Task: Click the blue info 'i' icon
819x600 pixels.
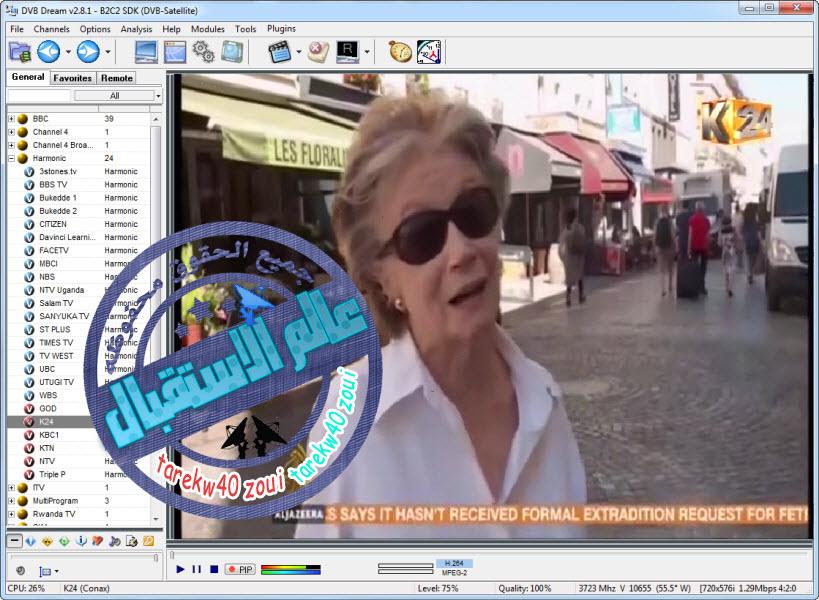Action: (81, 542)
